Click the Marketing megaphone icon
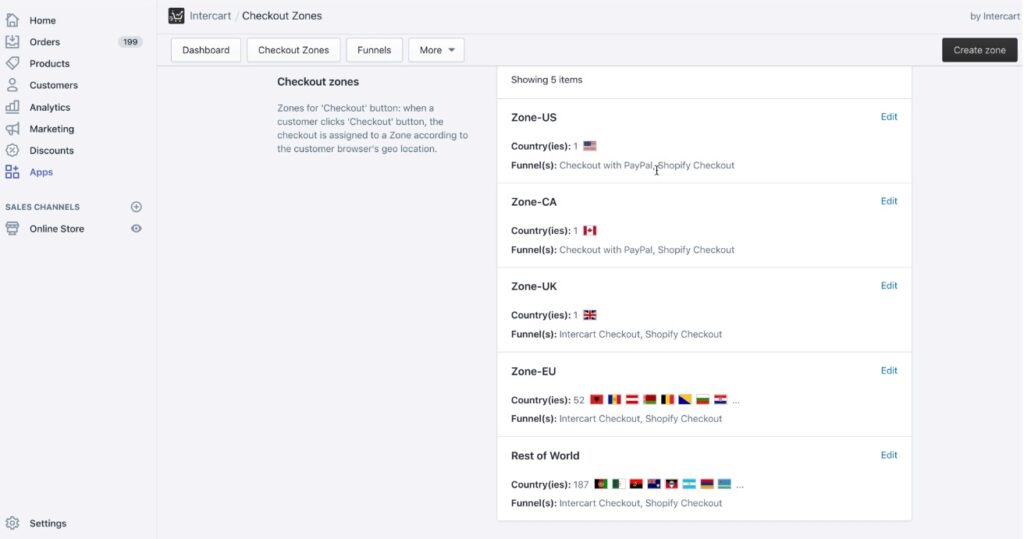1024x539 pixels. coord(12,129)
